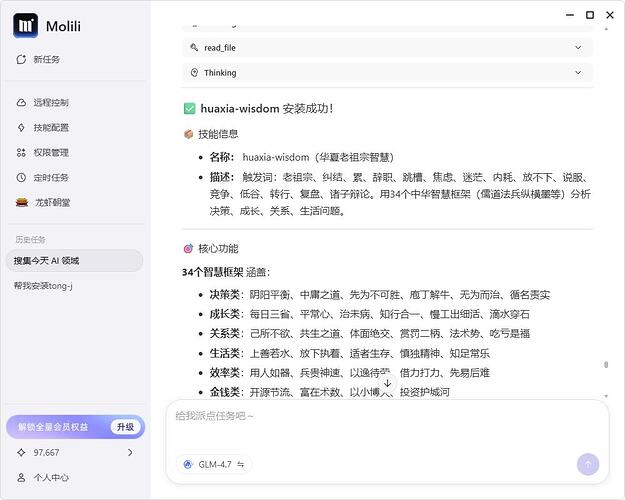Click the 龙虾朝堂 burger icon

point(22,203)
